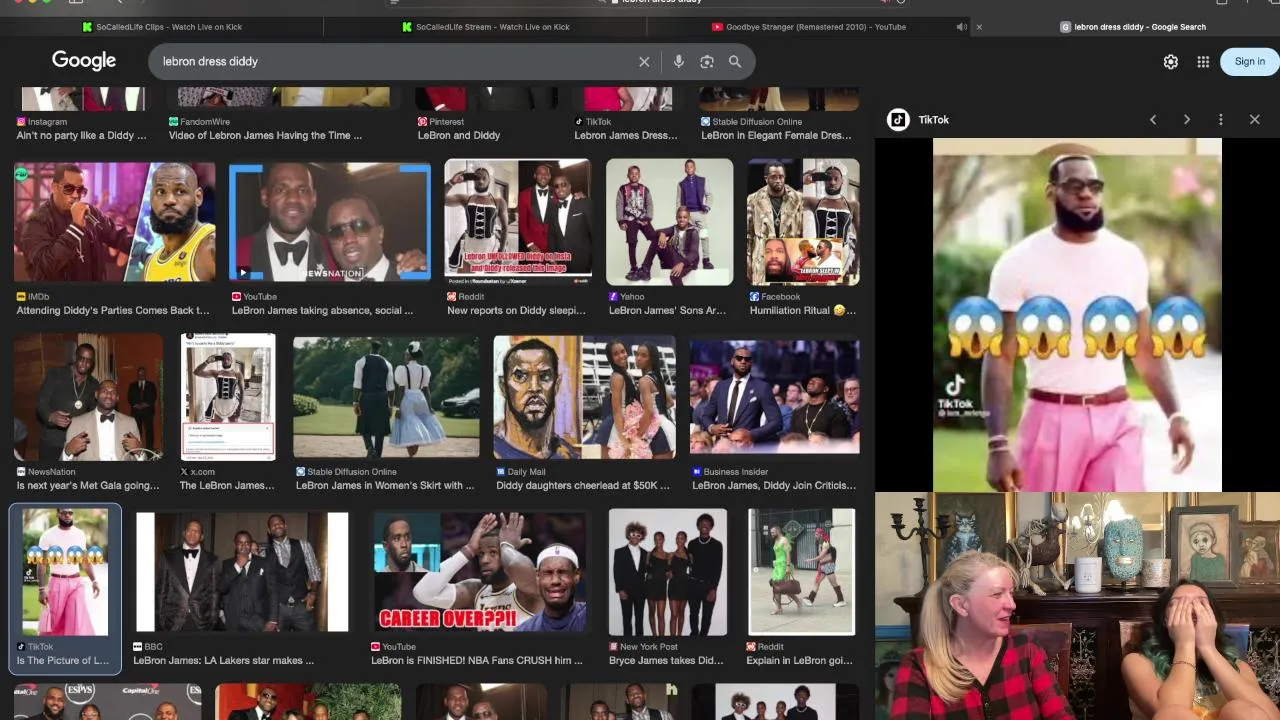Open Reddit image New reports on Diddy

518,222
